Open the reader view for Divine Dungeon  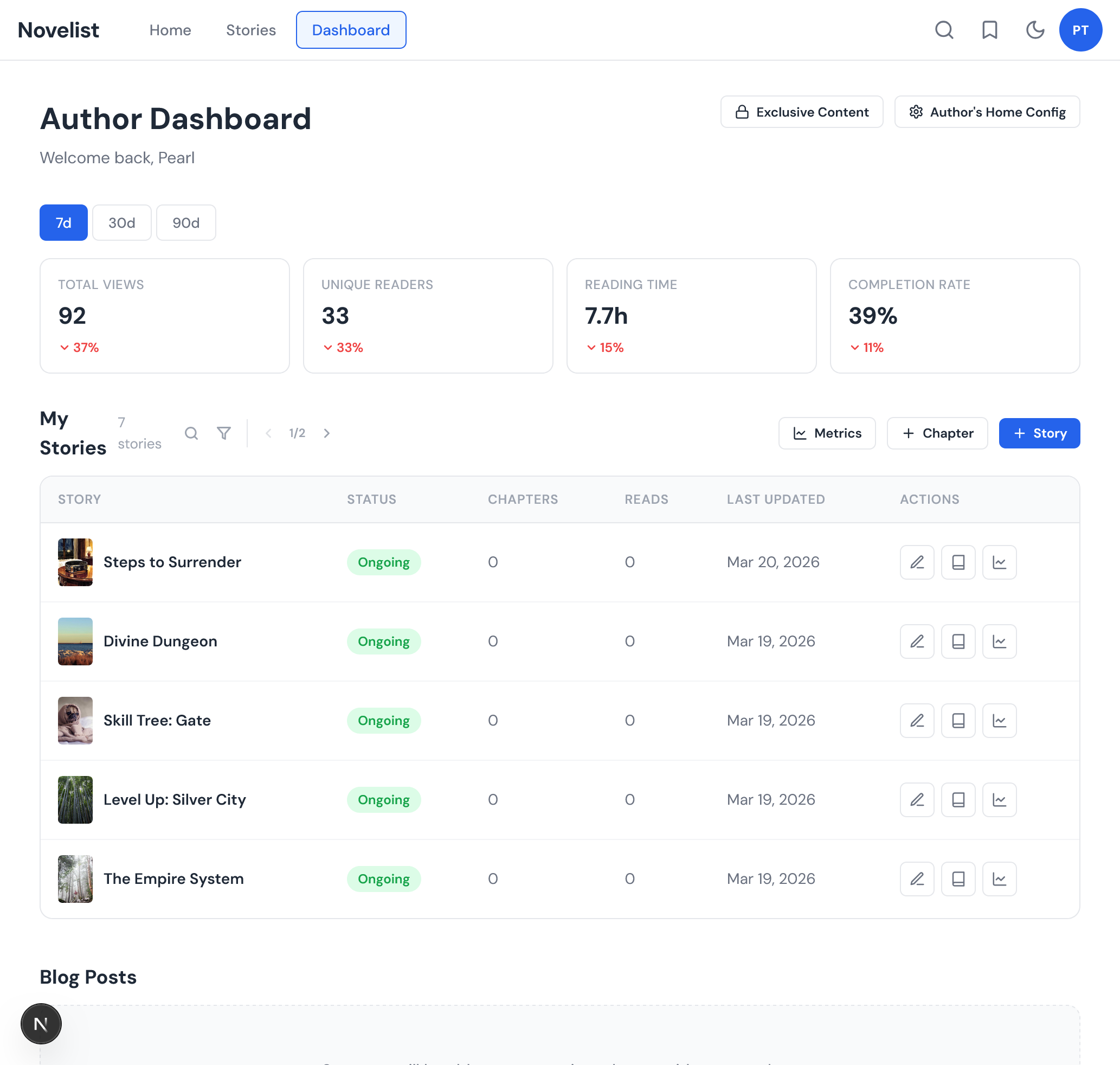coord(958,641)
